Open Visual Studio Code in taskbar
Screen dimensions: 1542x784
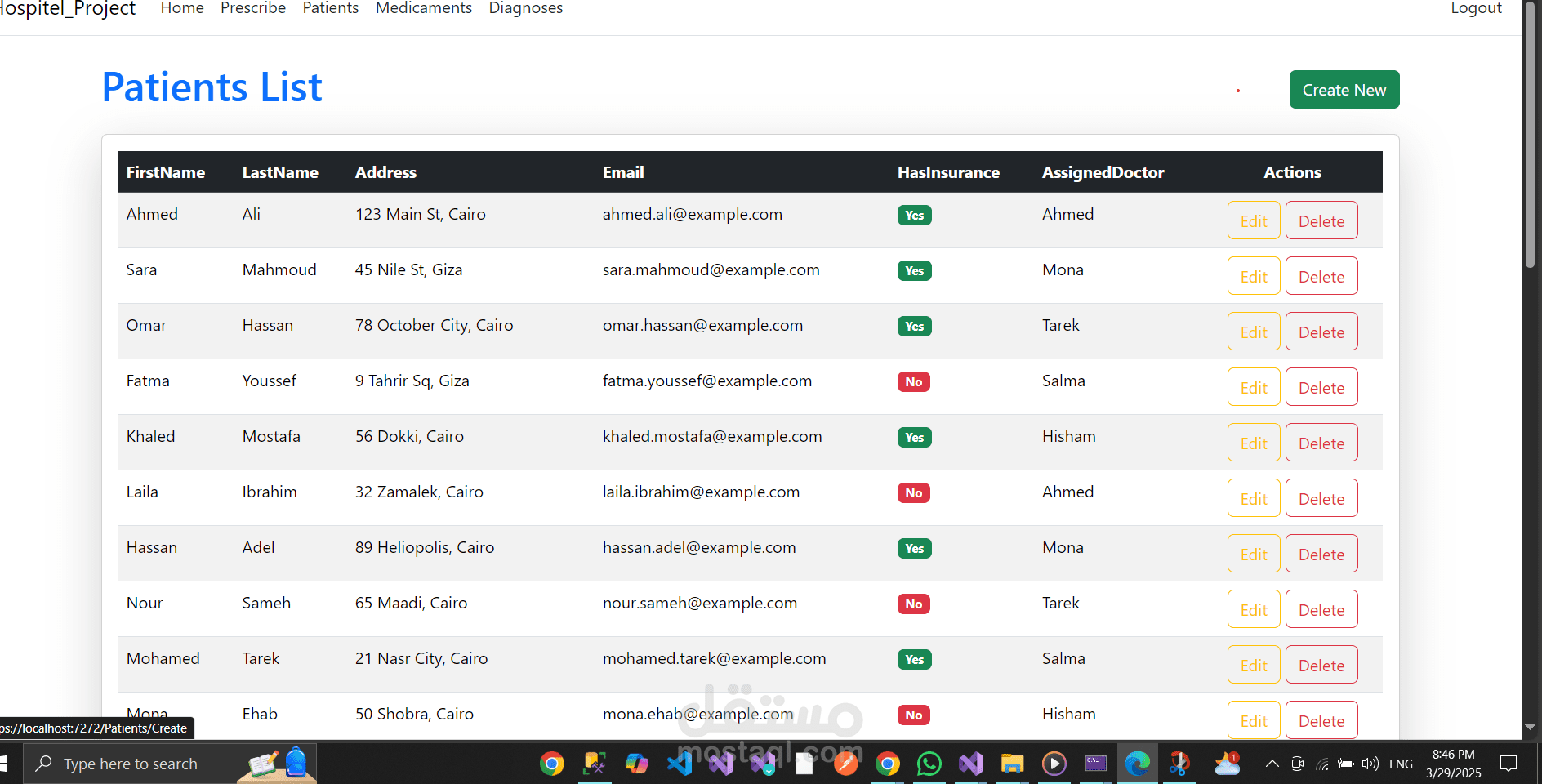point(679,764)
